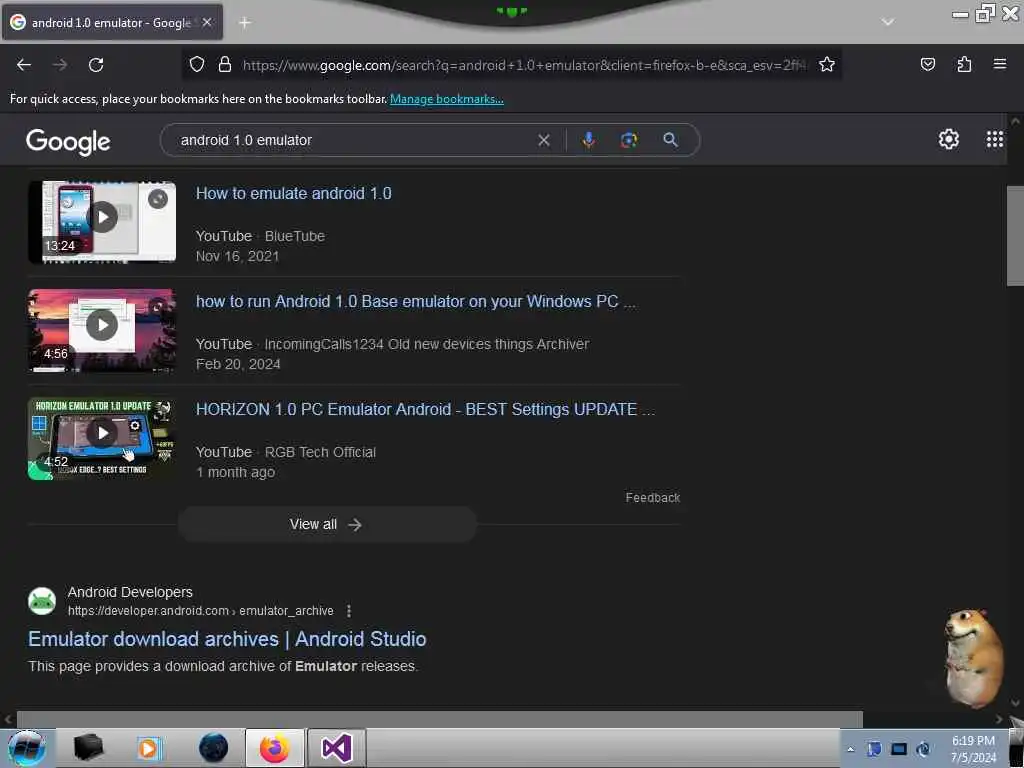
Task: Click the flag icon in system tray
Action: 874,749
